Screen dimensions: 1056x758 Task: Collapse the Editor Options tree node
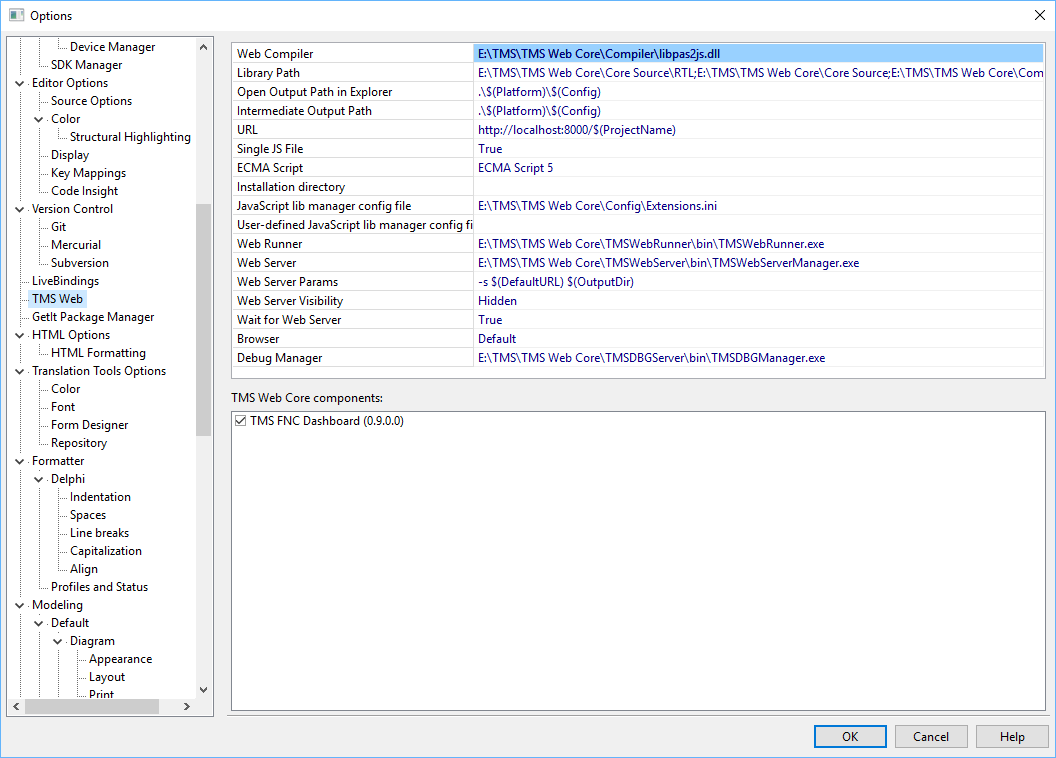click(x=18, y=82)
